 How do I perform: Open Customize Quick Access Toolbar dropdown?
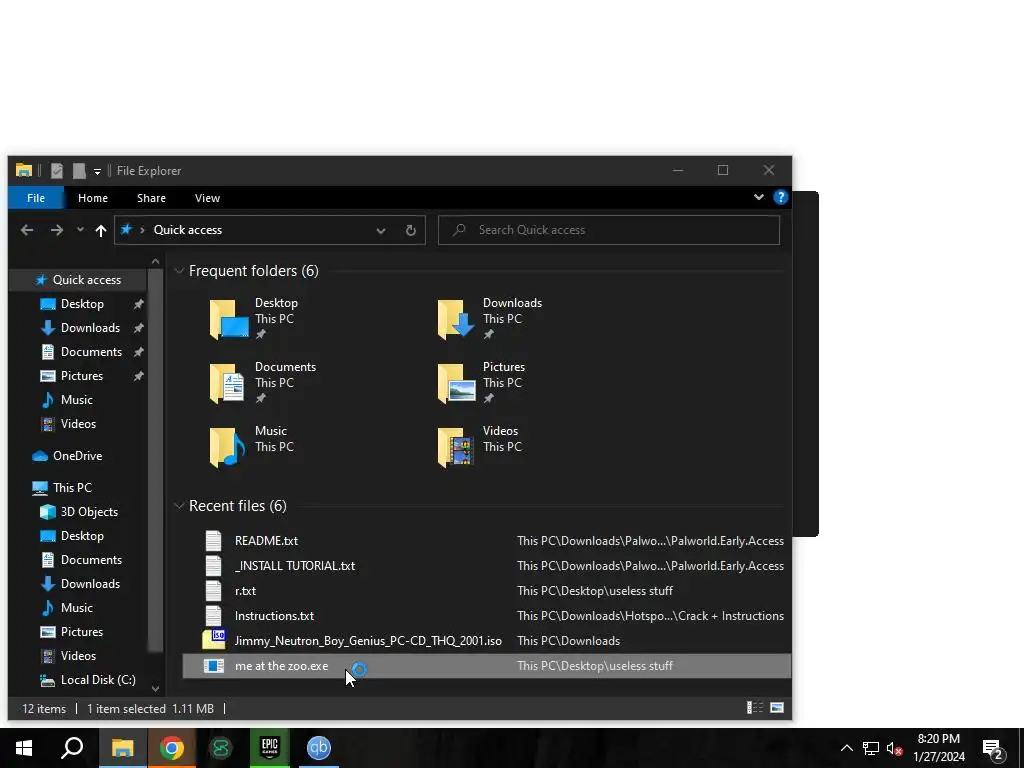(x=97, y=172)
